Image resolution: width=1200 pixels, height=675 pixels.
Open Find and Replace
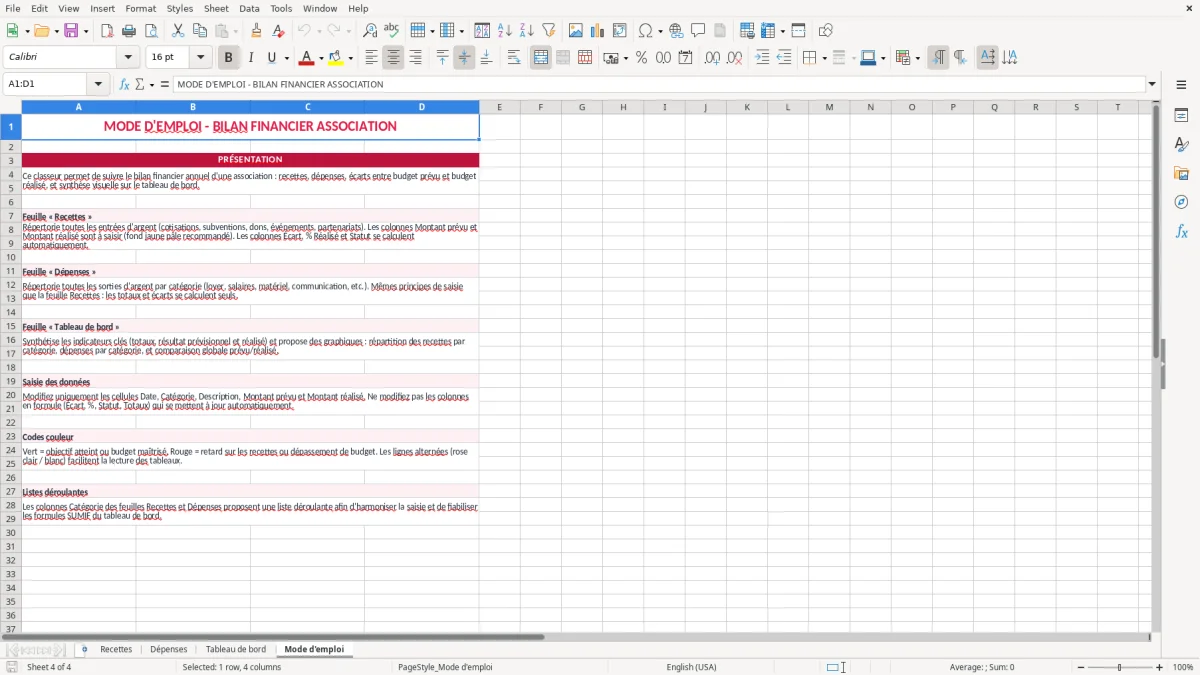(370, 31)
